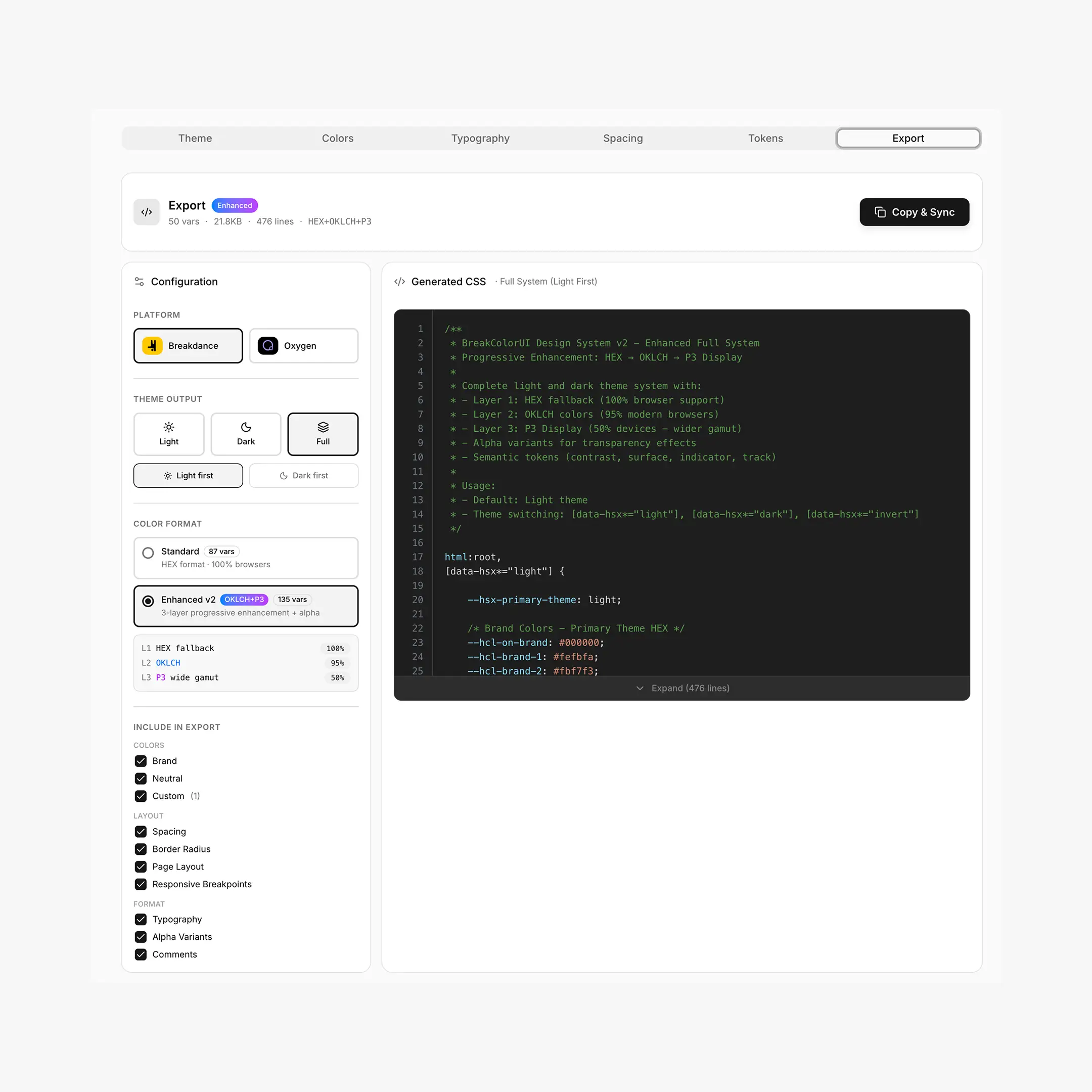Screen dimensions: 1092x1092
Task: Click the 50% support value
Action: click(337, 678)
